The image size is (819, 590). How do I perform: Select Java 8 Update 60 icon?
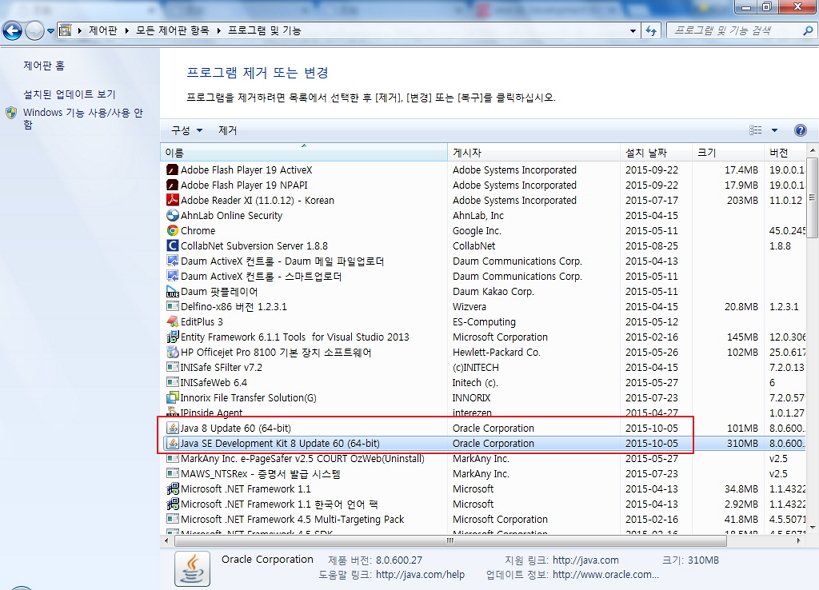[x=172, y=428]
